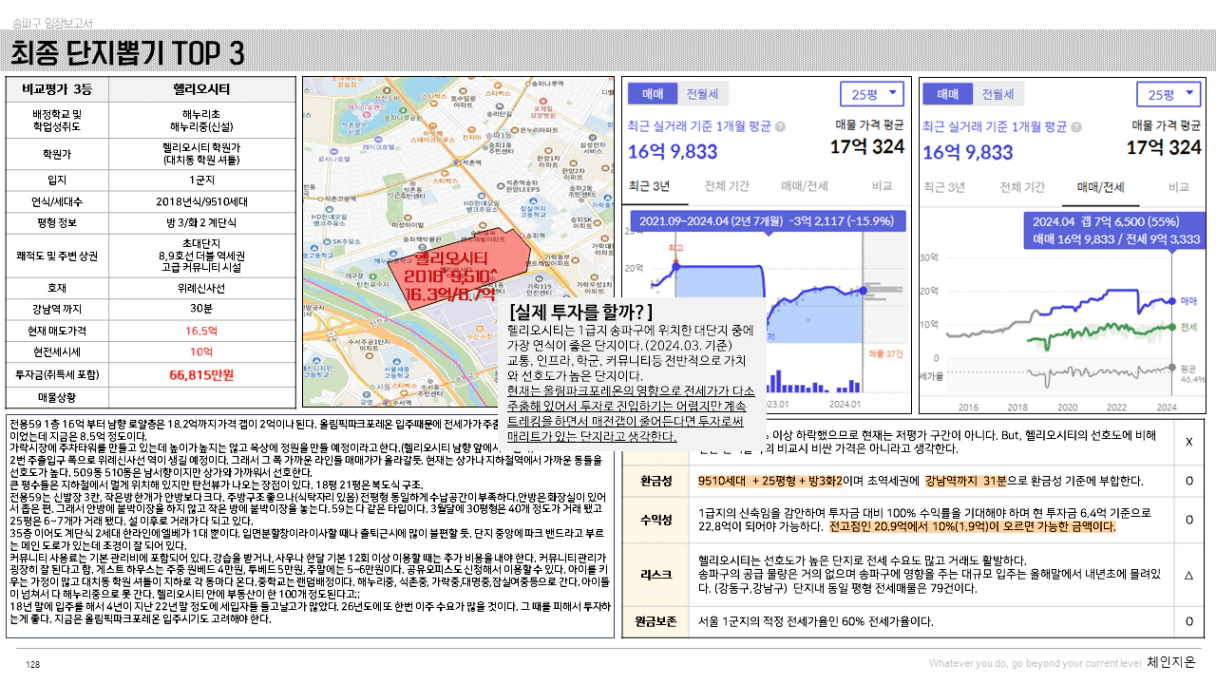Click the 석촌역 subway station marker on the map

pyautogui.click(x=457, y=162)
